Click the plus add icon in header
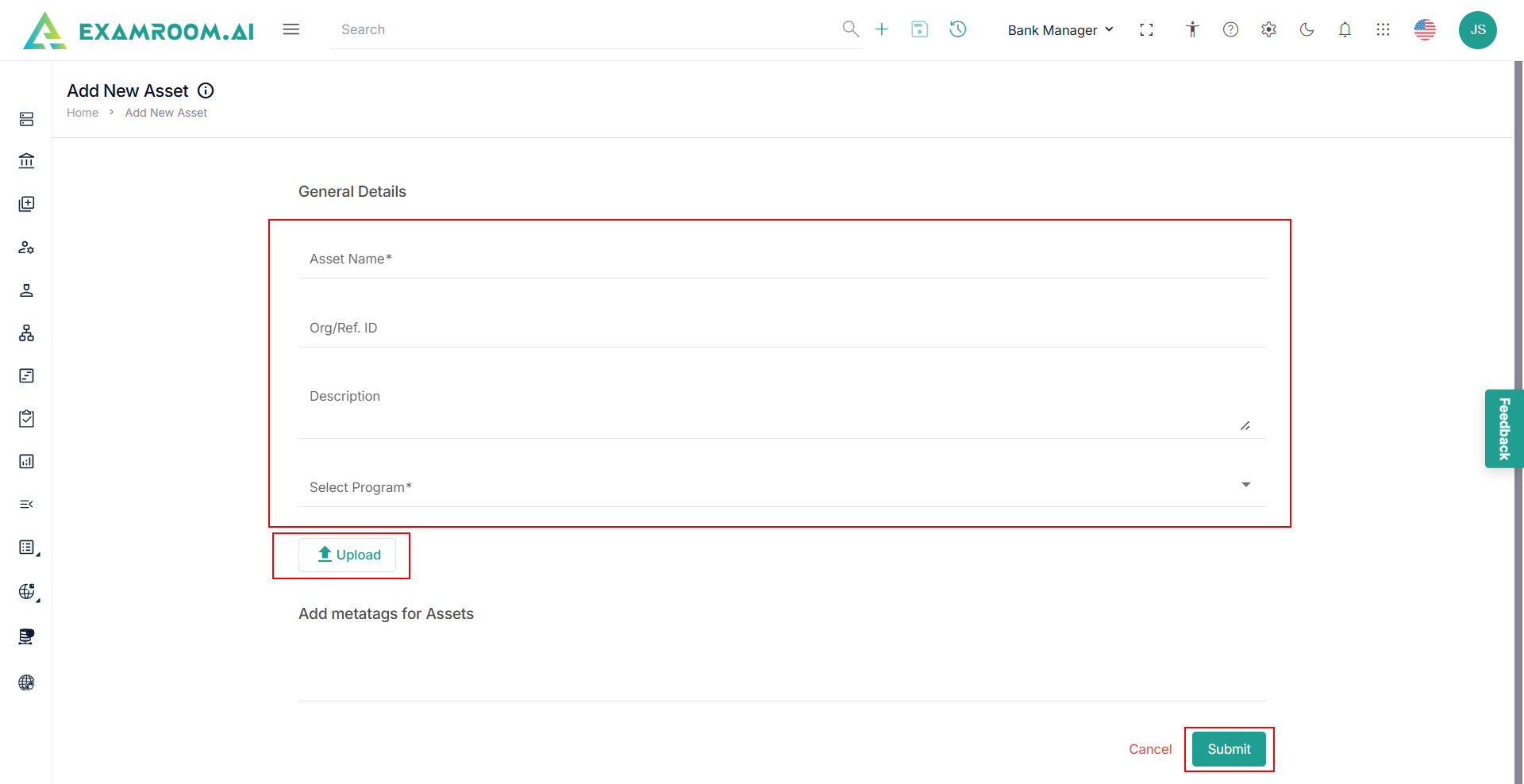The image size is (1524, 784). tap(882, 29)
